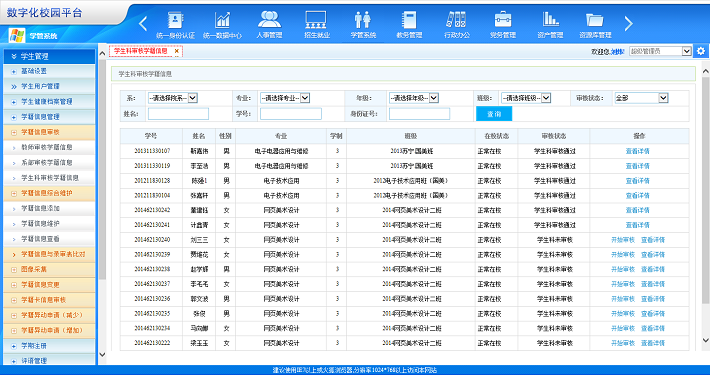Open the 审核状态 dropdown showing 全部
Image resolution: width=710 pixels, height=375 pixels.
(x=641, y=98)
